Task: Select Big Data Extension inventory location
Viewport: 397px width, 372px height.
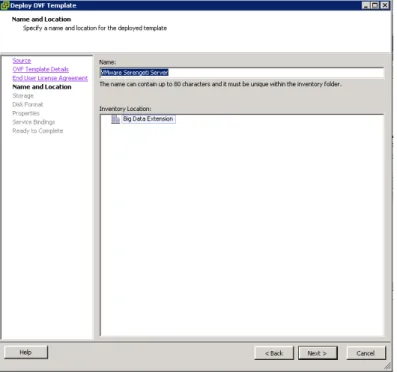Action: tap(148, 119)
